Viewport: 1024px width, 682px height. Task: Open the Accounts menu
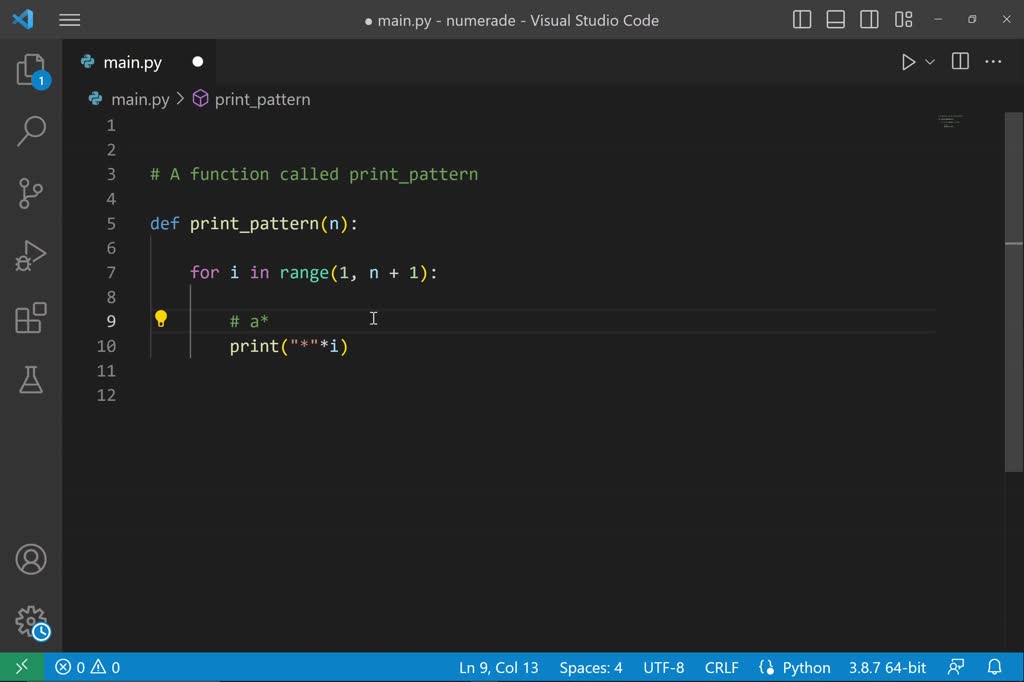click(31, 559)
